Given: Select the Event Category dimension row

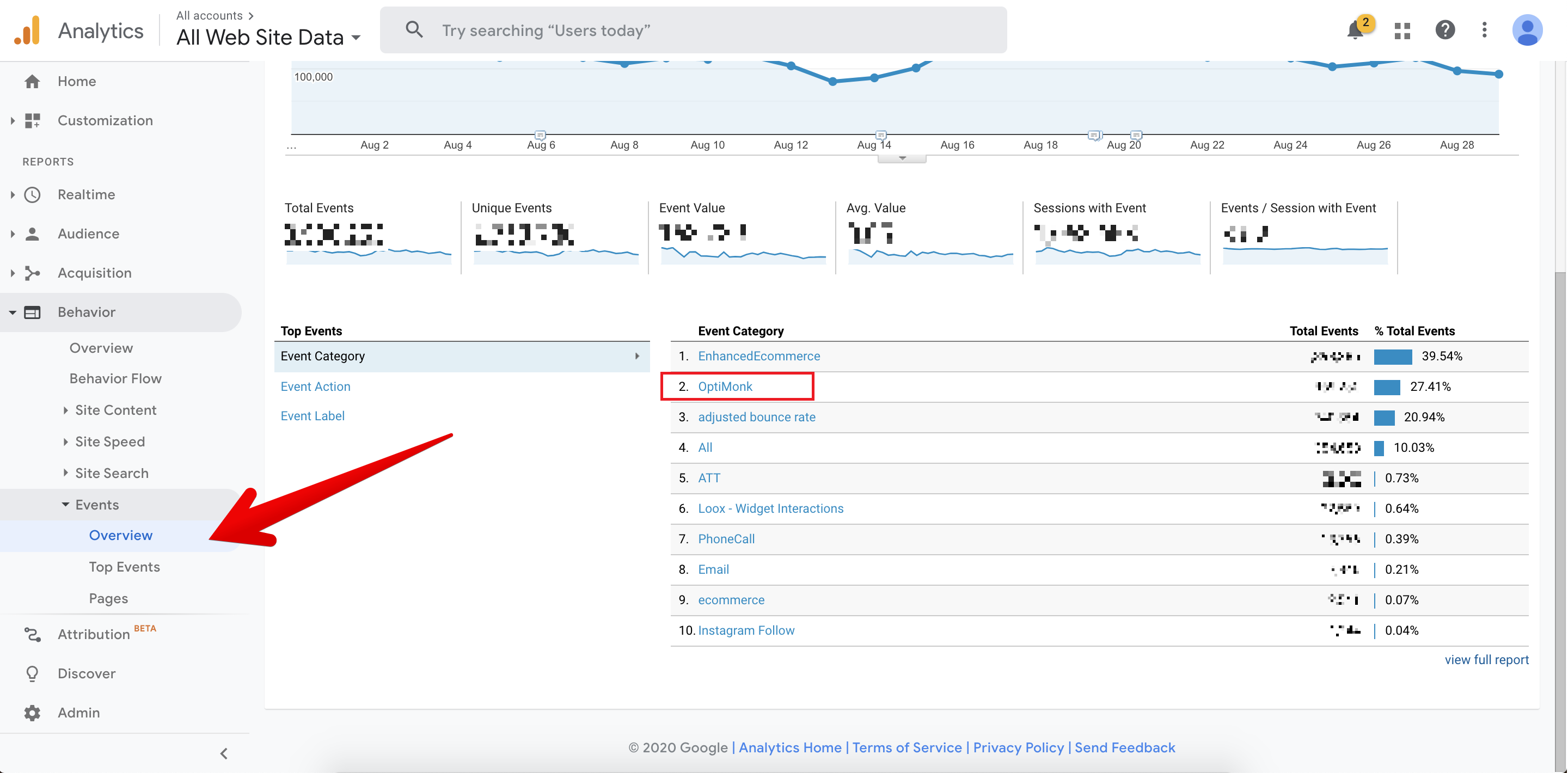Looking at the screenshot, I should coord(462,357).
